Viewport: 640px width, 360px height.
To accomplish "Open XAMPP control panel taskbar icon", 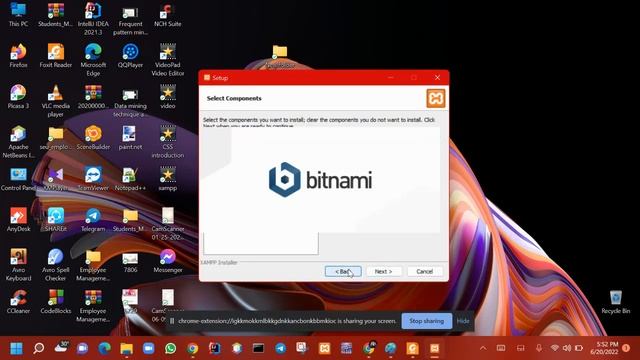I will [324, 348].
